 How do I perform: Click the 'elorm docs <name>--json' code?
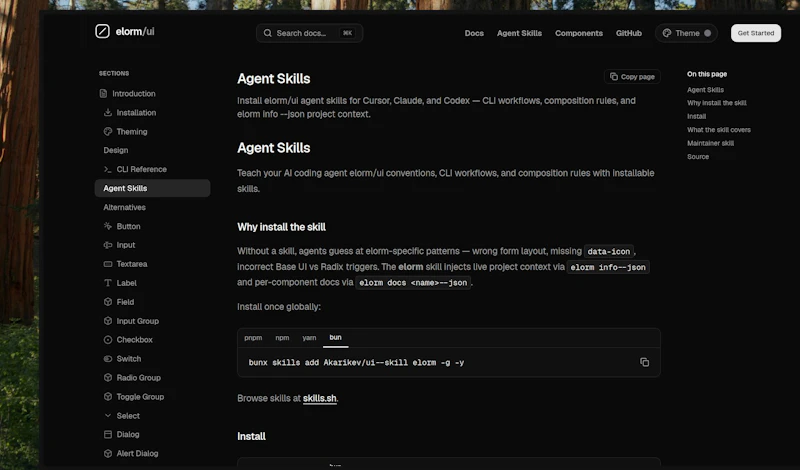click(413, 283)
